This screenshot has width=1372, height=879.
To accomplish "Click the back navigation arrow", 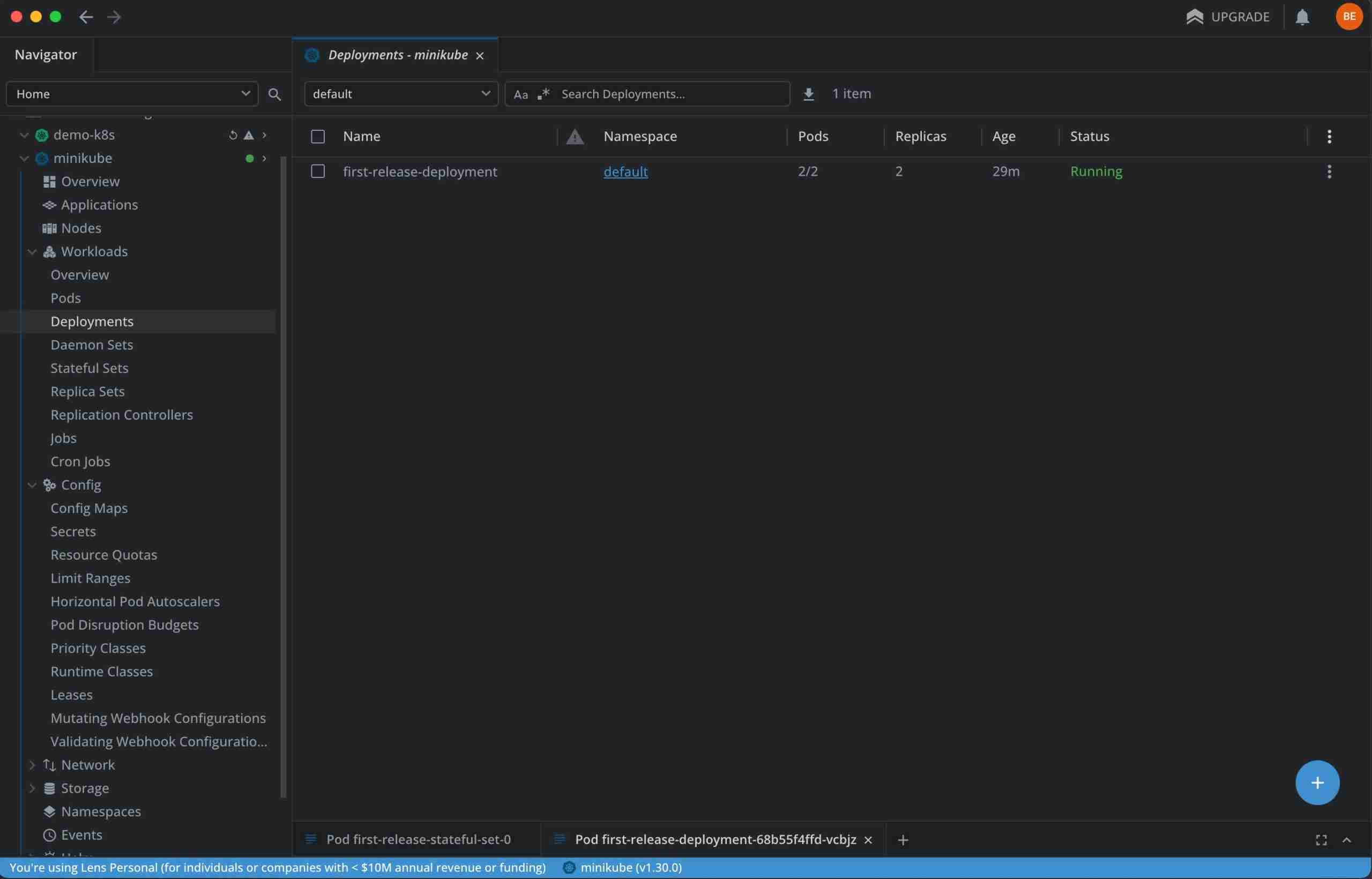I will point(86,17).
